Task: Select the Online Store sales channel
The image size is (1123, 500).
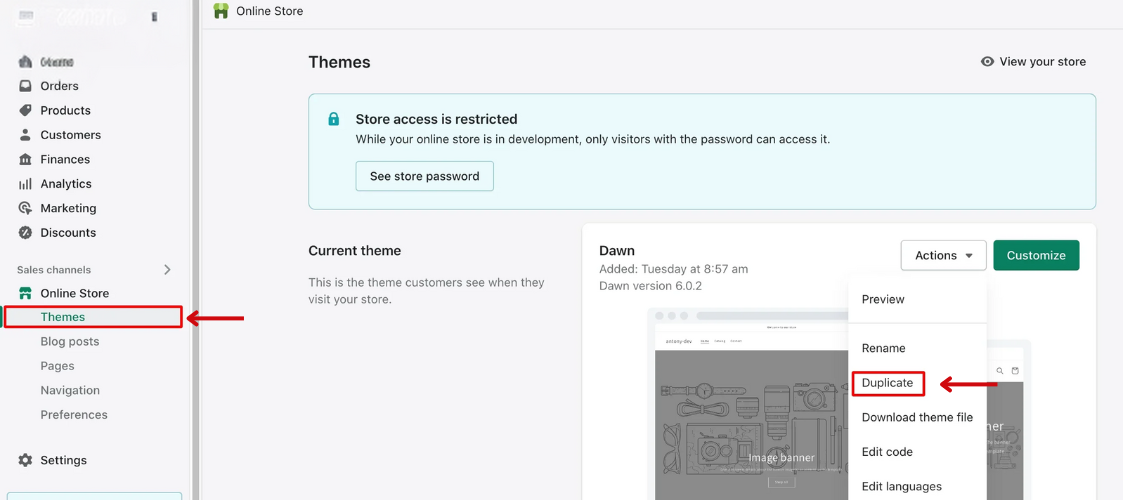Action: pos(74,293)
